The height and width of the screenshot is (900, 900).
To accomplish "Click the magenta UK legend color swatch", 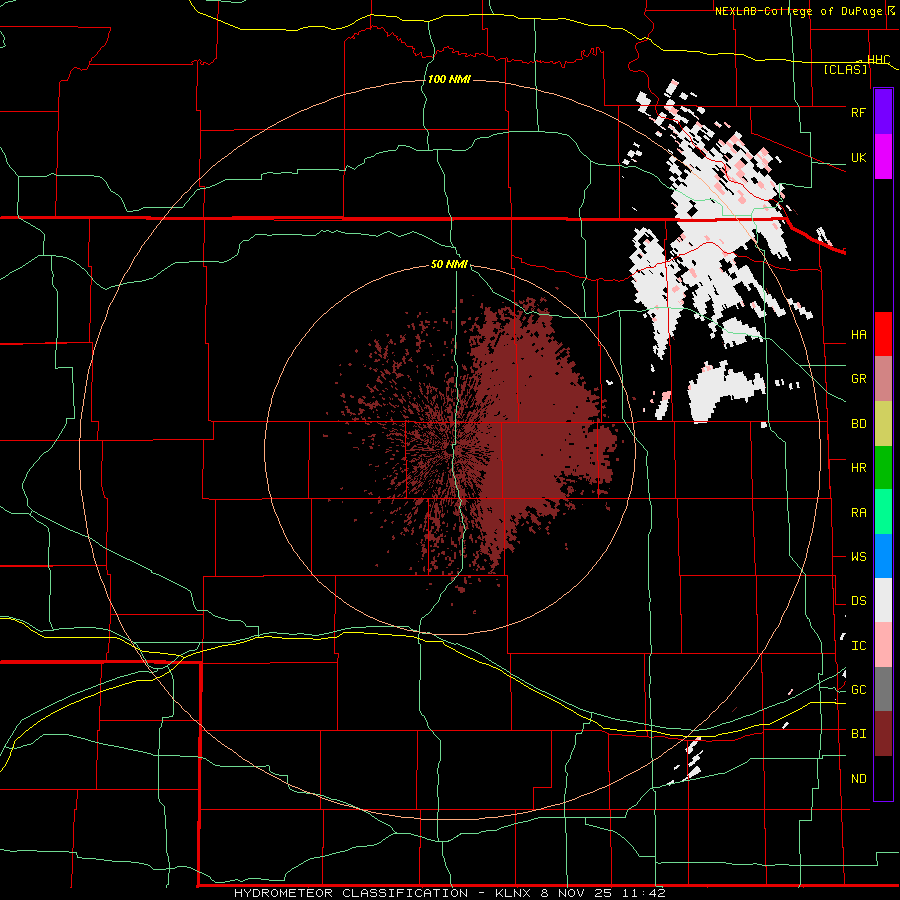I will 883,157.
